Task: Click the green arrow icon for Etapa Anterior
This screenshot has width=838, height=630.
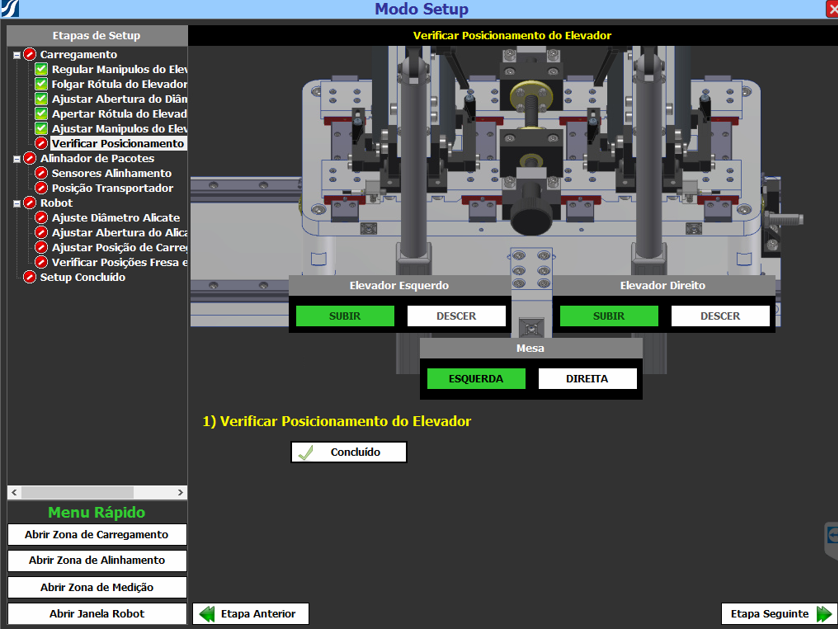Action: (206, 614)
